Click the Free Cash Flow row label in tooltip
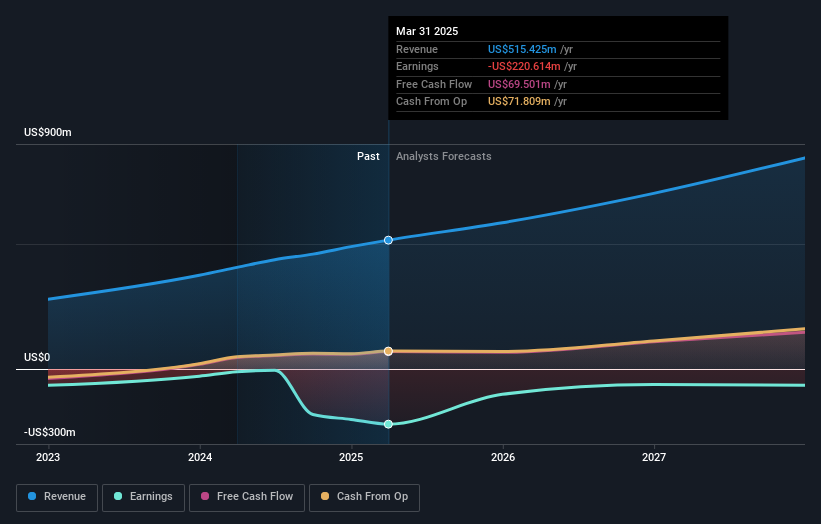 pos(434,84)
